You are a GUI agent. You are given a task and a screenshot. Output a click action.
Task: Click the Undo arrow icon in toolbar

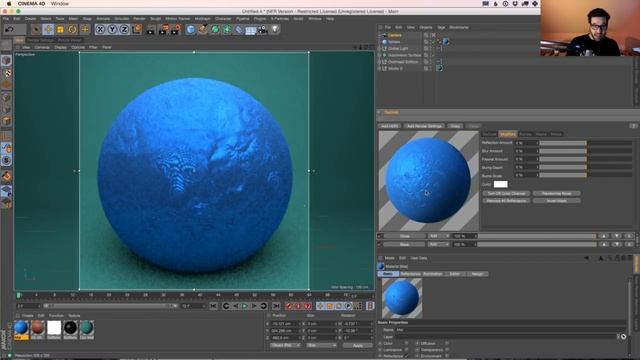point(10,29)
